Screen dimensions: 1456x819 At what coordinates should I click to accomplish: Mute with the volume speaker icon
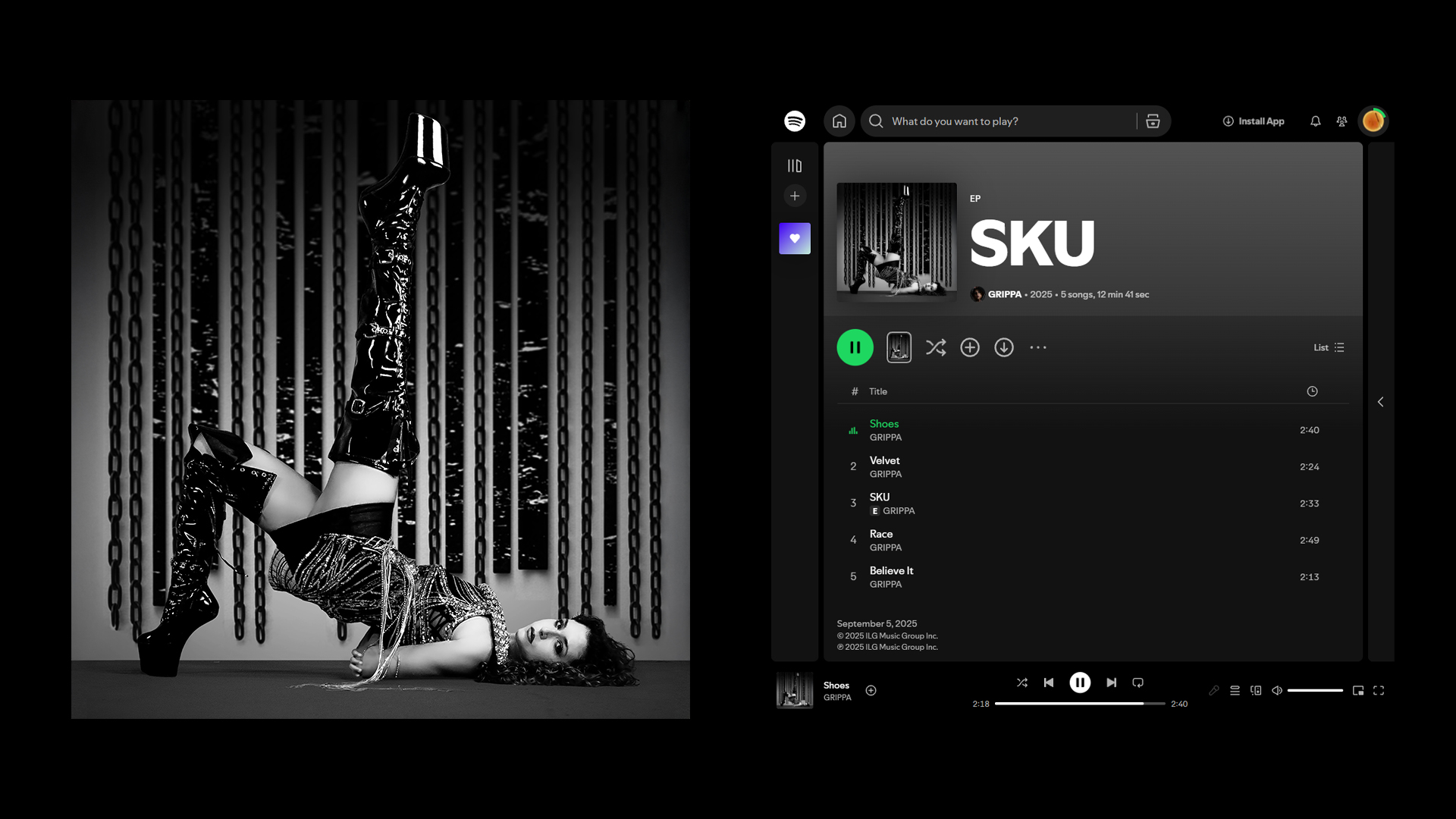(1277, 690)
